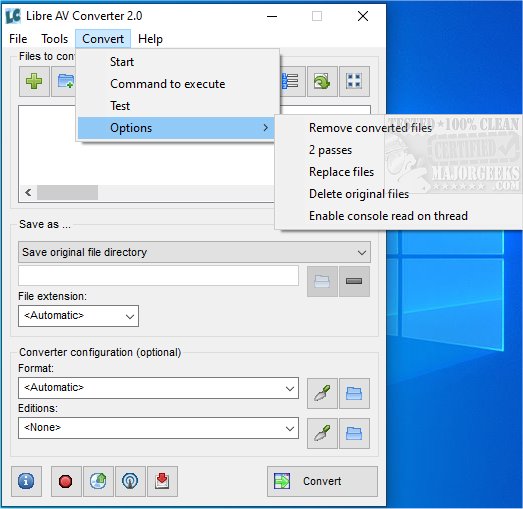Click the Convert button at bottom
The image size is (523, 509).
(322, 481)
